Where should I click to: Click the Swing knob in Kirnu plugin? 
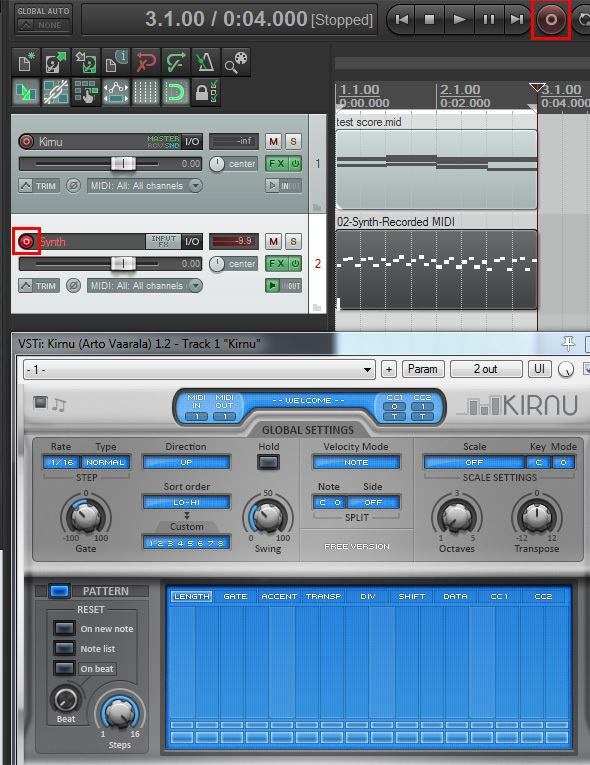tap(267, 517)
